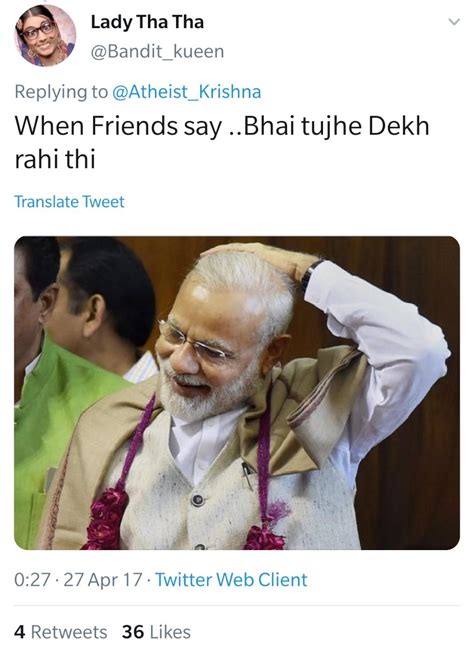The image size is (474, 655).
Task: Click the Translate Tweet link
Action: pyautogui.click(x=69, y=202)
